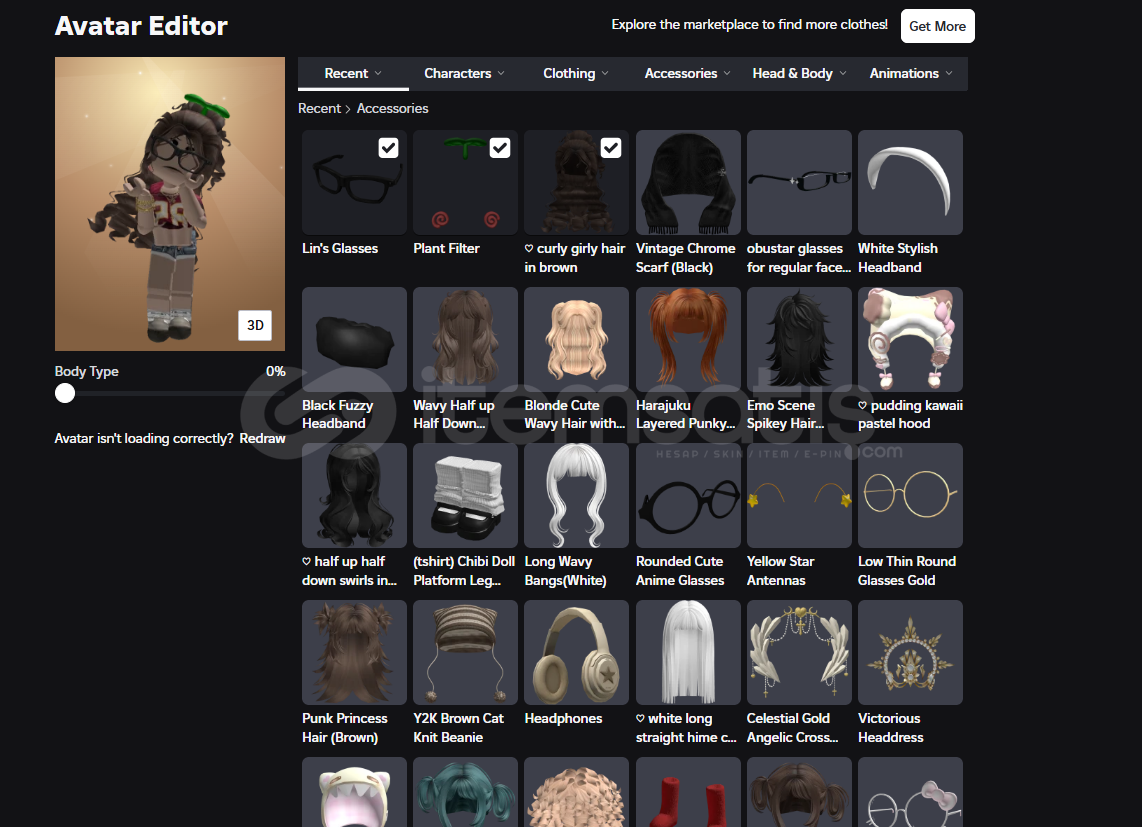This screenshot has width=1142, height=827.
Task: Select the red boots thumbnail
Action: click(688, 792)
